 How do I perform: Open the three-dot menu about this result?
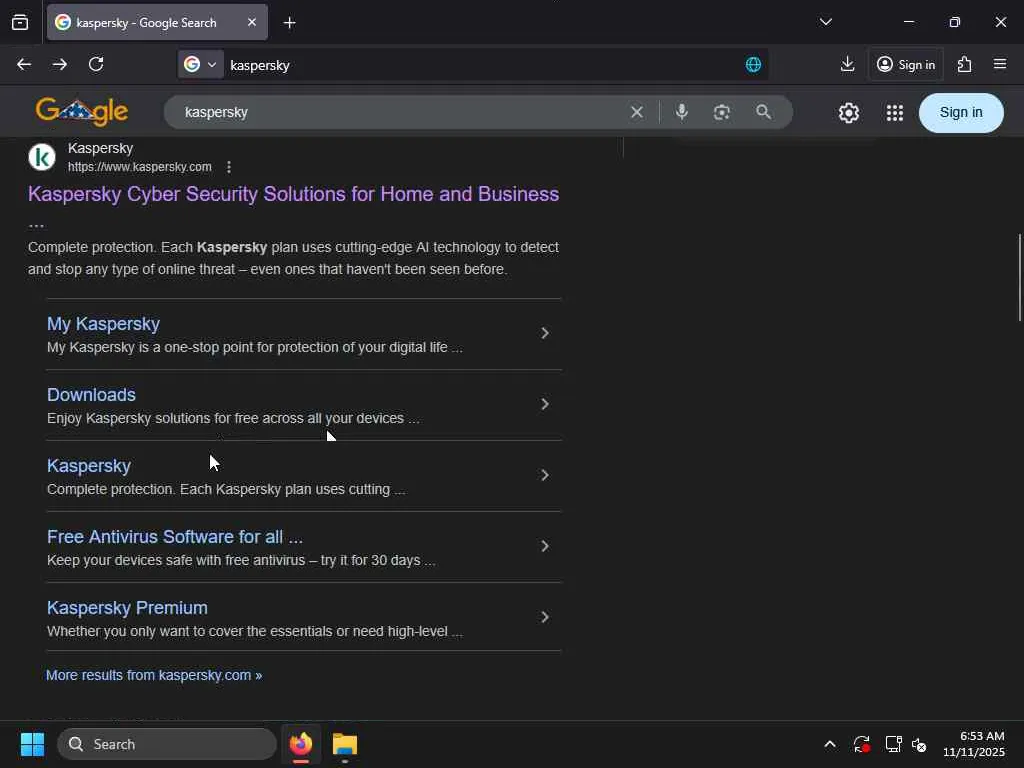click(x=229, y=167)
